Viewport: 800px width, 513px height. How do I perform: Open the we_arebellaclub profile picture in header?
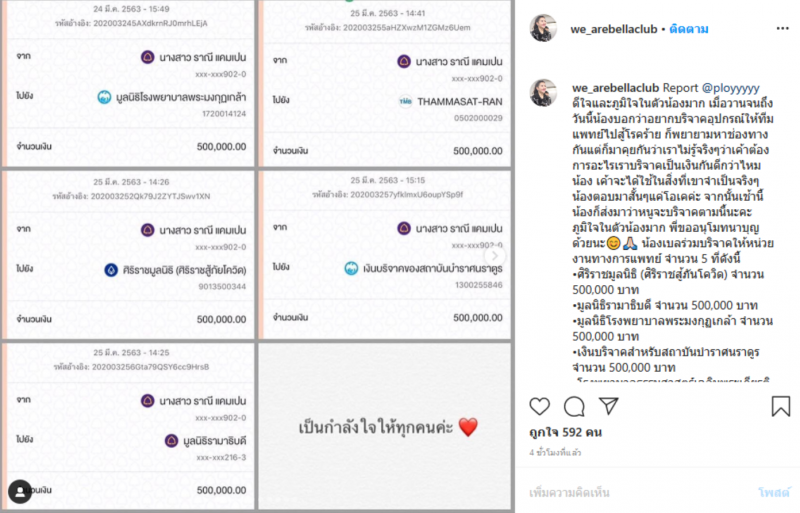(543, 29)
